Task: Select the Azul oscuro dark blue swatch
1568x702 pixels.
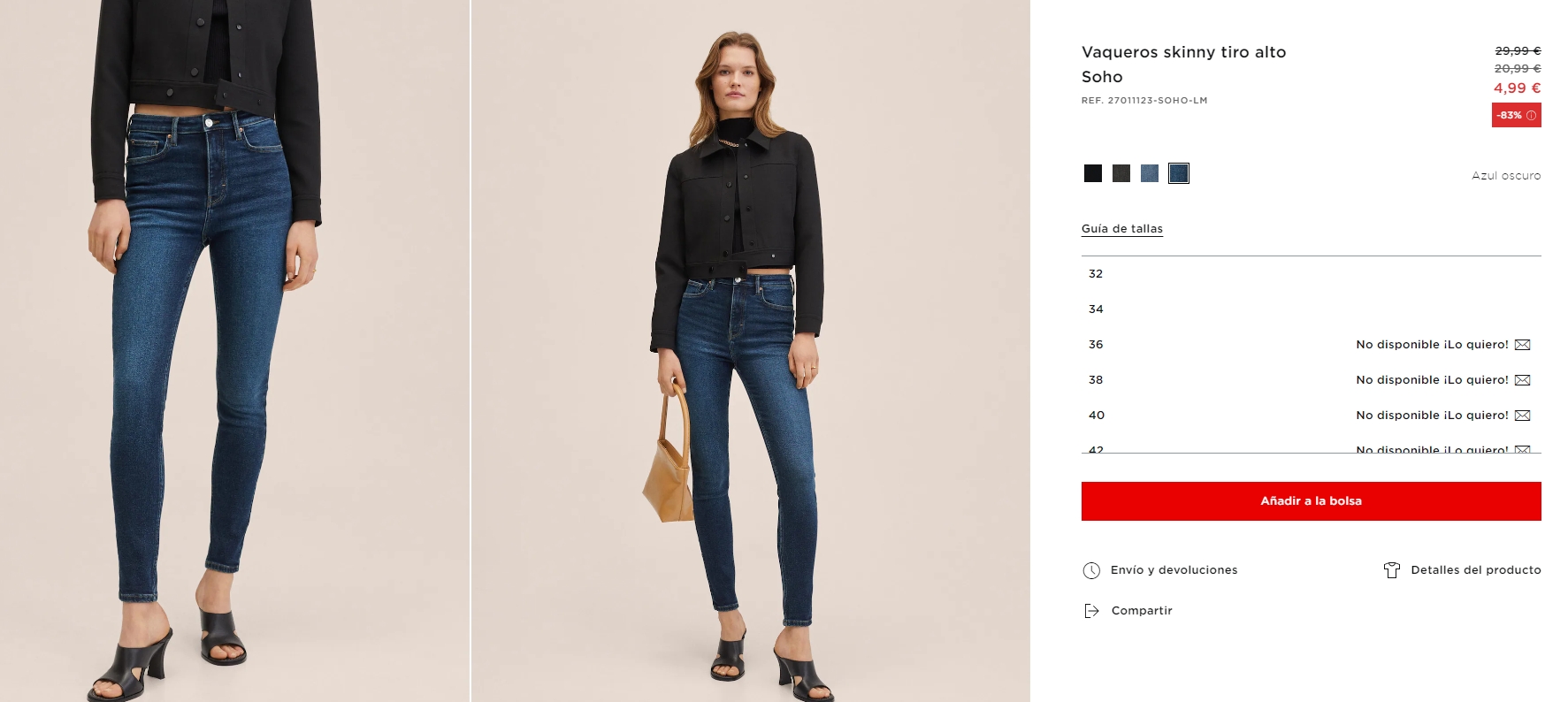Action: [x=1179, y=173]
